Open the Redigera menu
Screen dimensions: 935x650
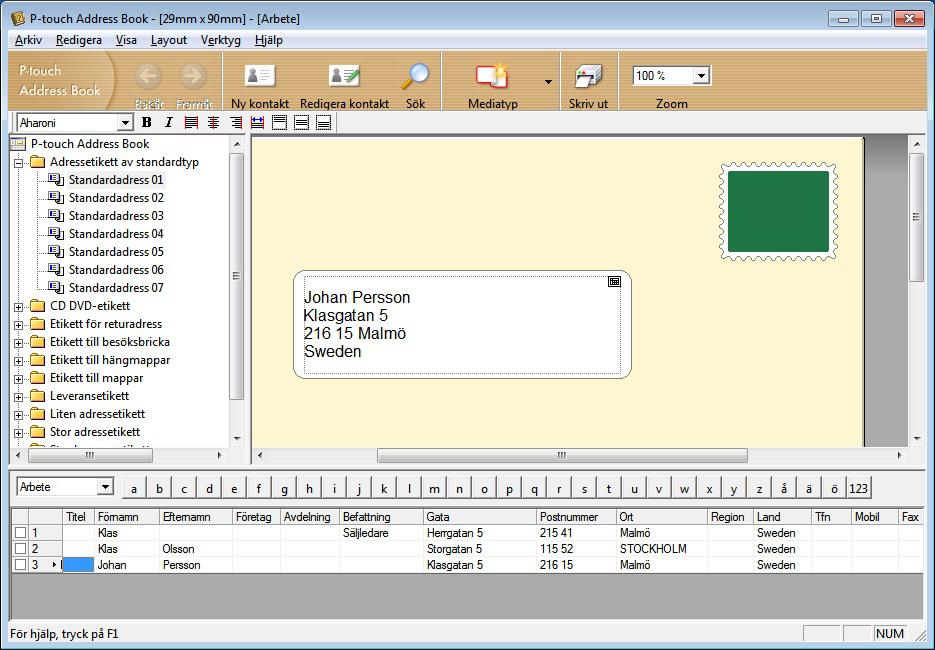(79, 40)
